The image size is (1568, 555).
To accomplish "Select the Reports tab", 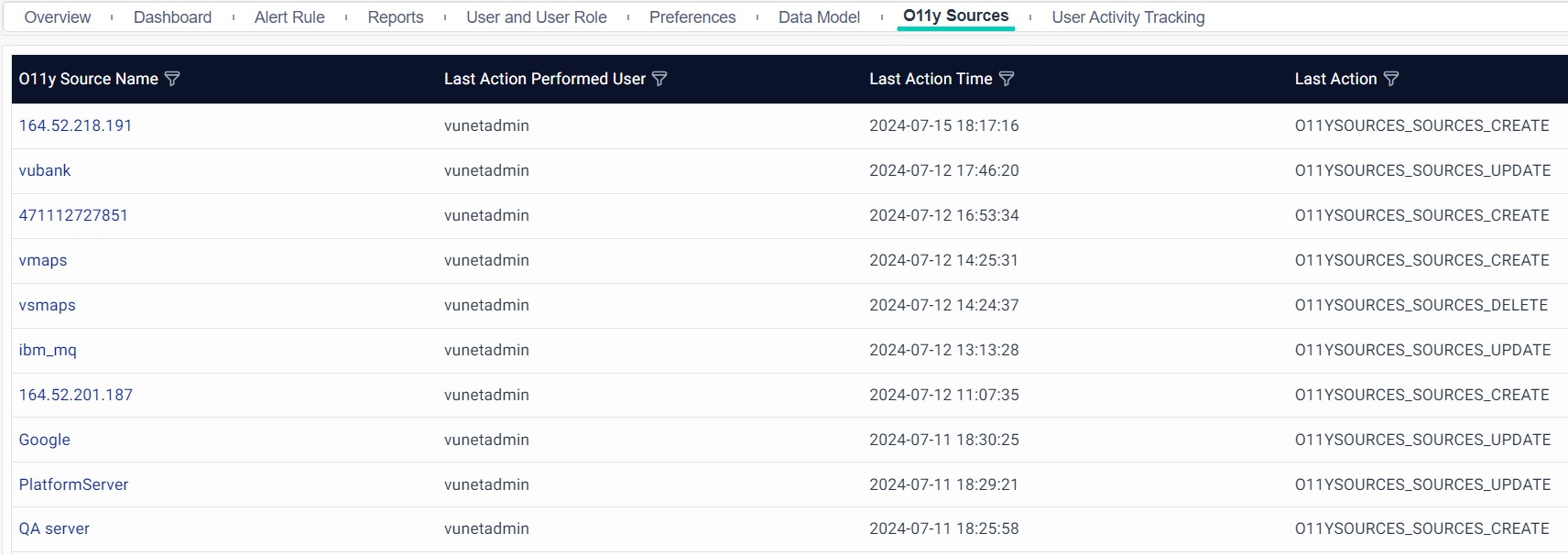I will coord(396,17).
